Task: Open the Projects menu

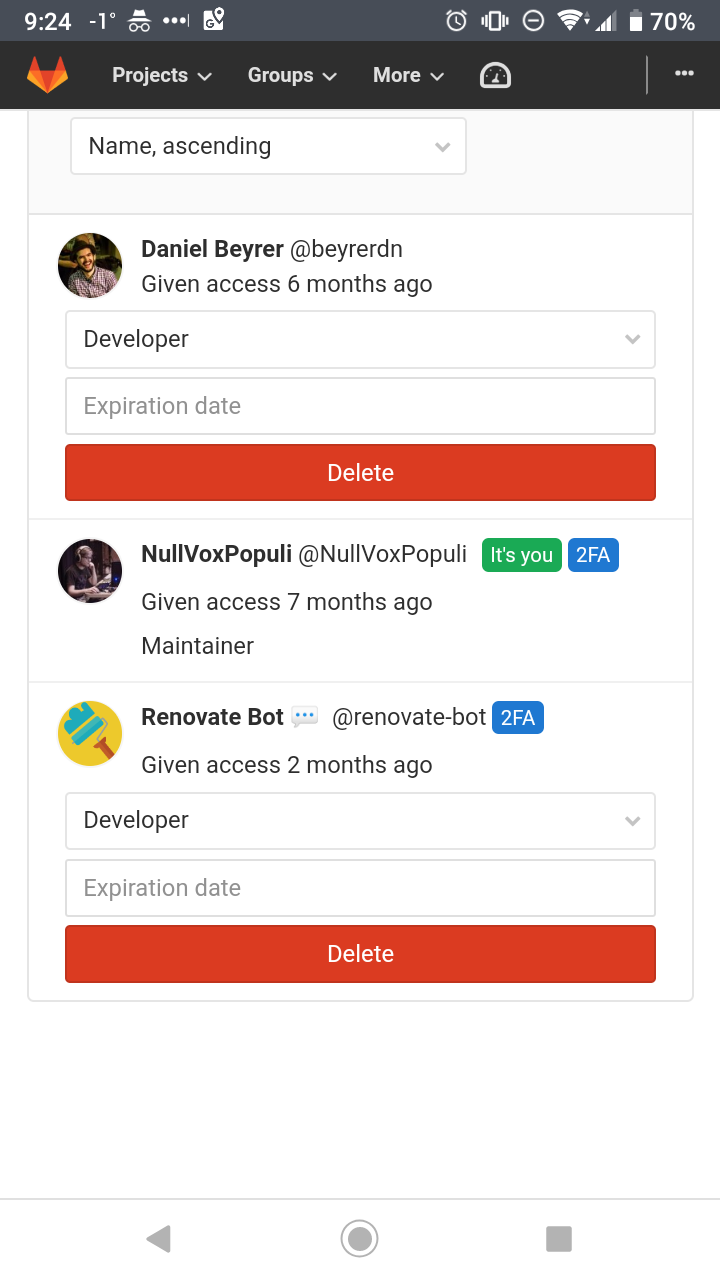Action: coord(160,74)
